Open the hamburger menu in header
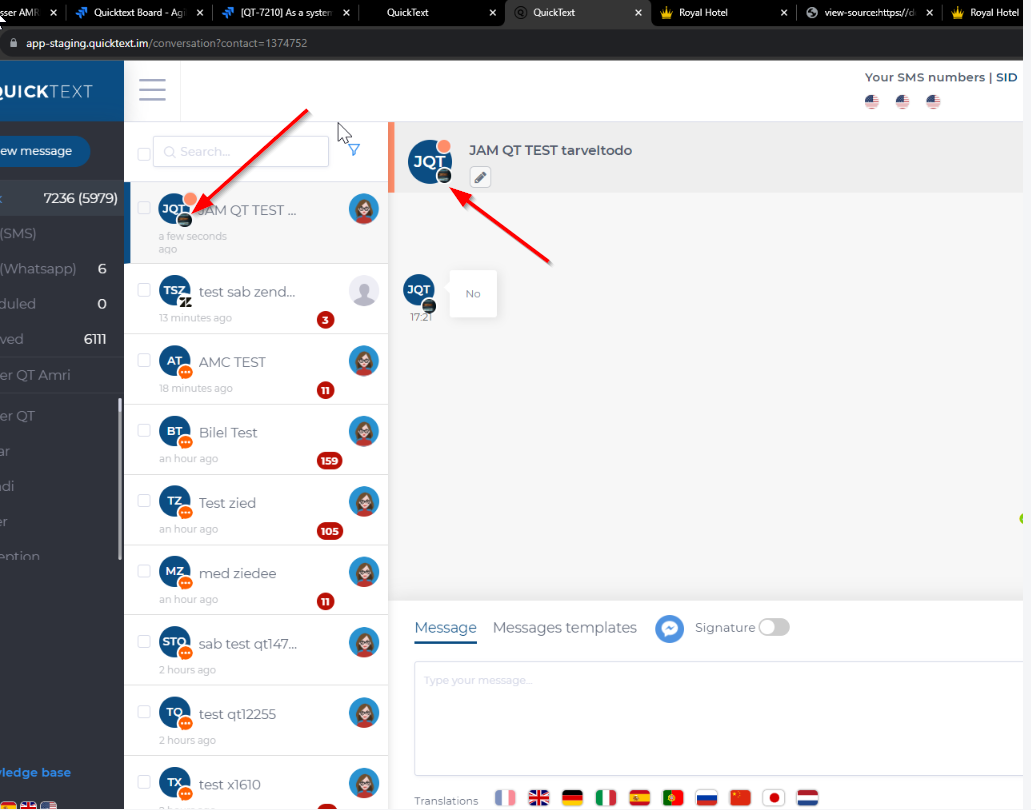Viewport: 1036px width, 810px height. [x=152, y=89]
